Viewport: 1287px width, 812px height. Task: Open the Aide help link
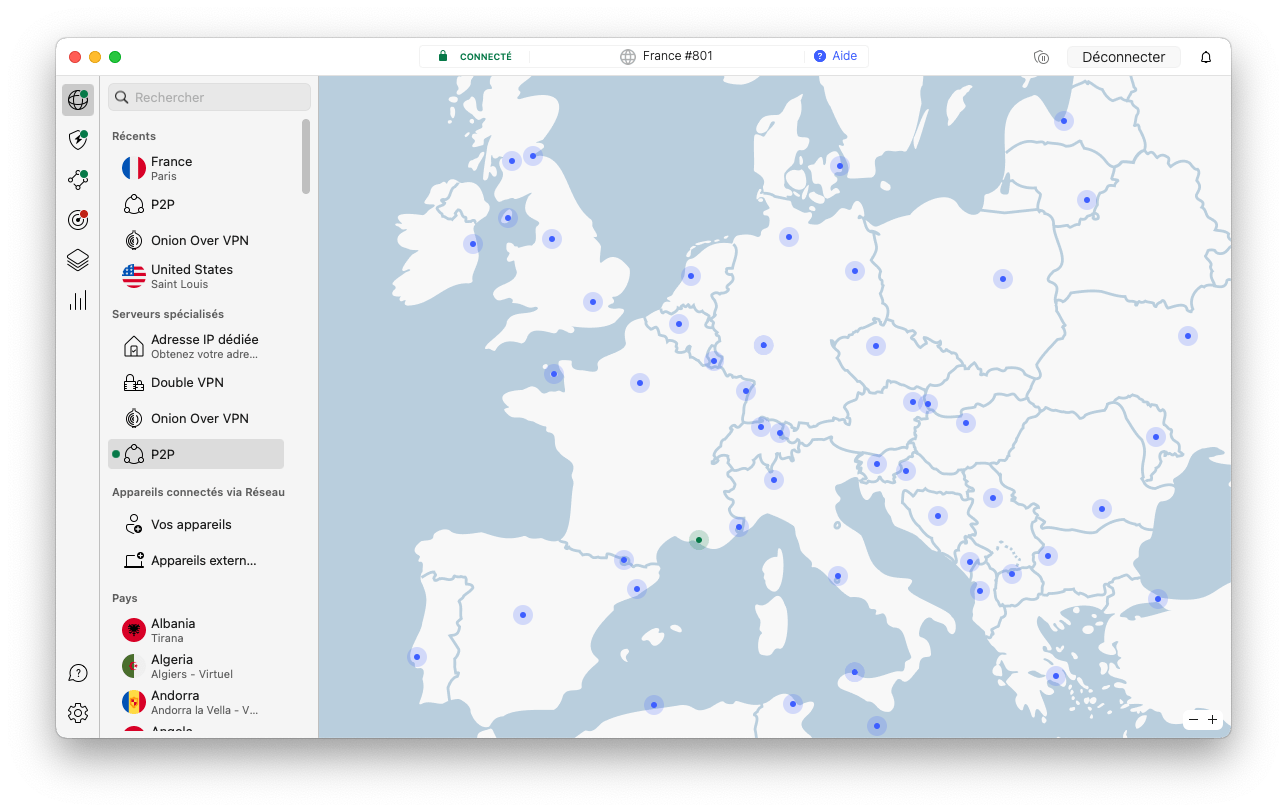pos(836,56)
